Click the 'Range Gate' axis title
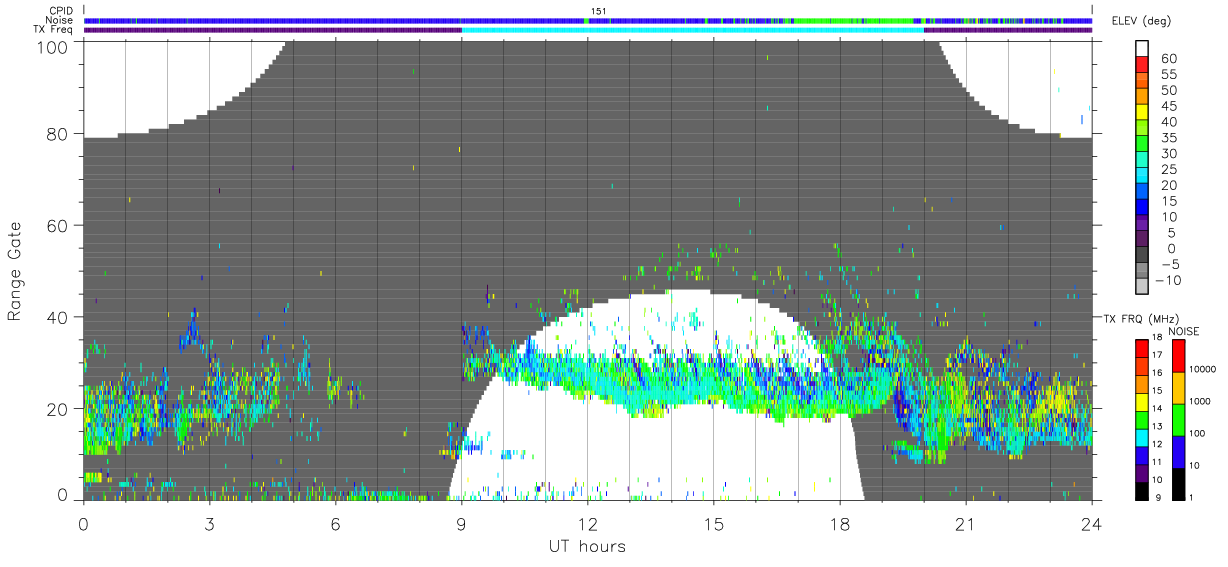Screen dimensions: 1228x567 [16, 270]
